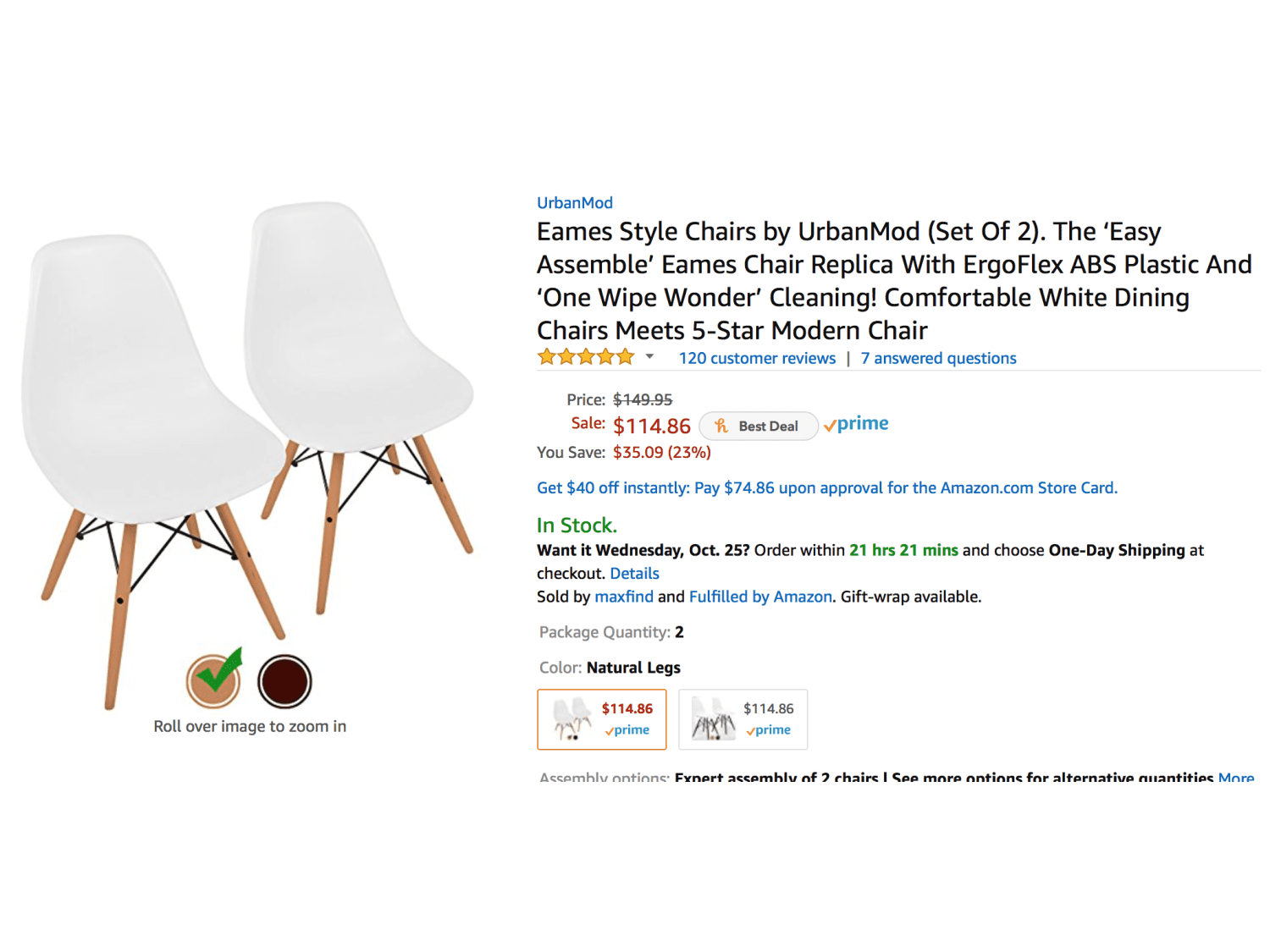
Task: Open the UrbanMod brand link
Action: point(575,202)
